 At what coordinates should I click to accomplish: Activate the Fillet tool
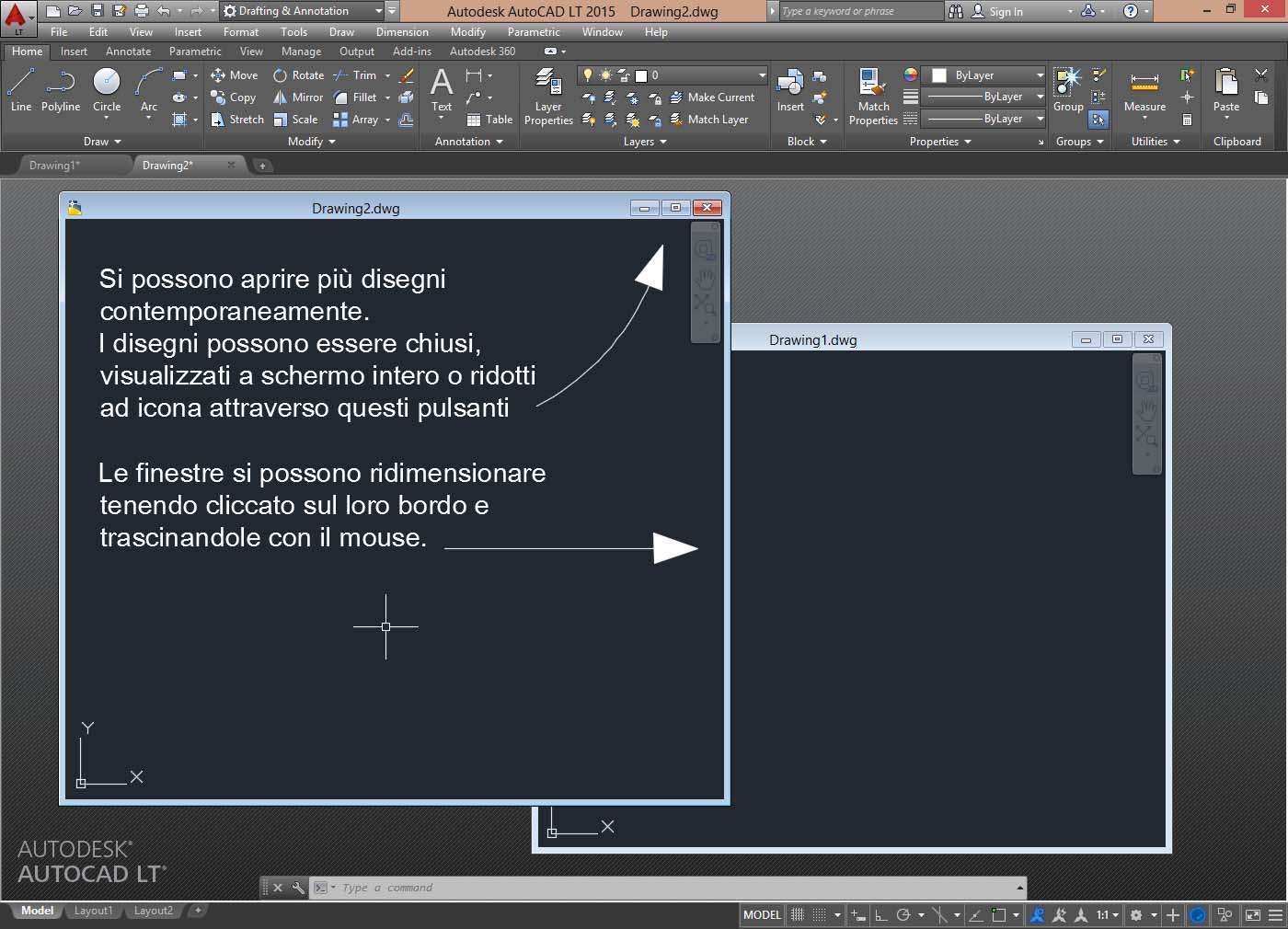355,97
